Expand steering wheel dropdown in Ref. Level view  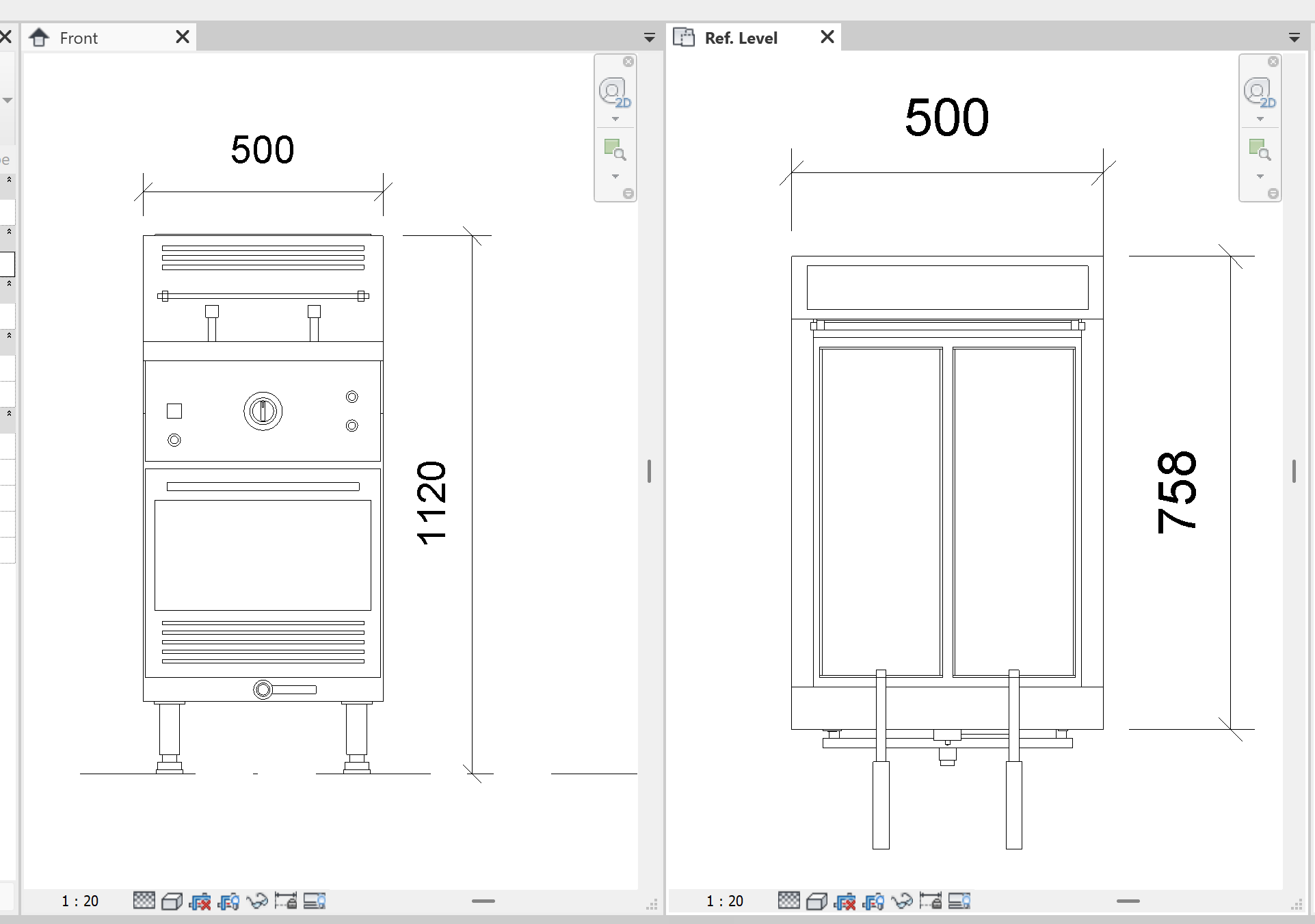coord(1260,119)
